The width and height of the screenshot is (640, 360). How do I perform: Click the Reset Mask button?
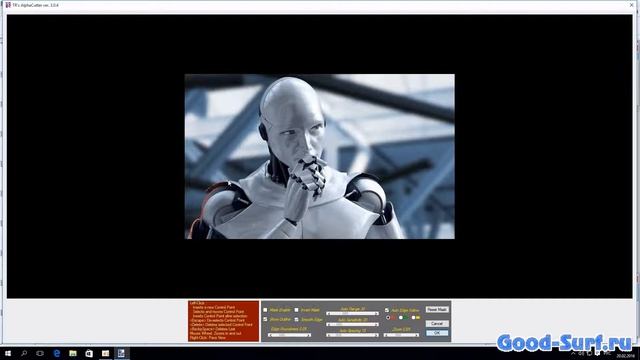[437, 309]
